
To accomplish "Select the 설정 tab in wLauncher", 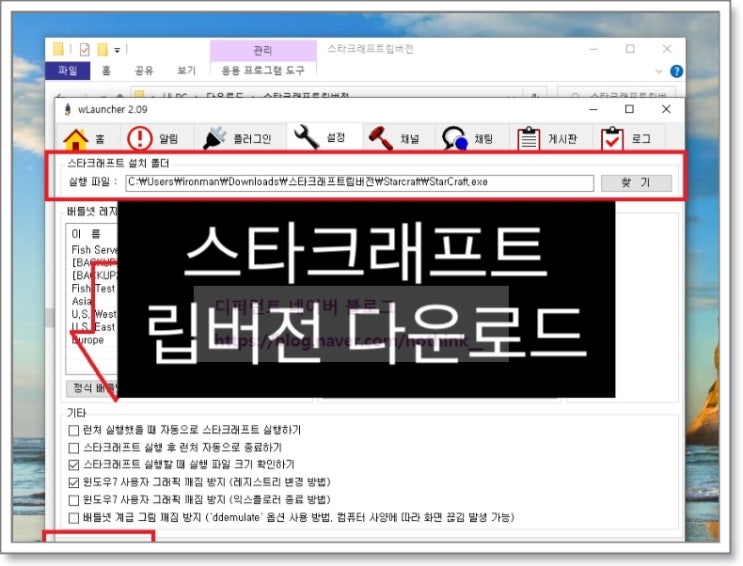I will (x=324, y=137).
